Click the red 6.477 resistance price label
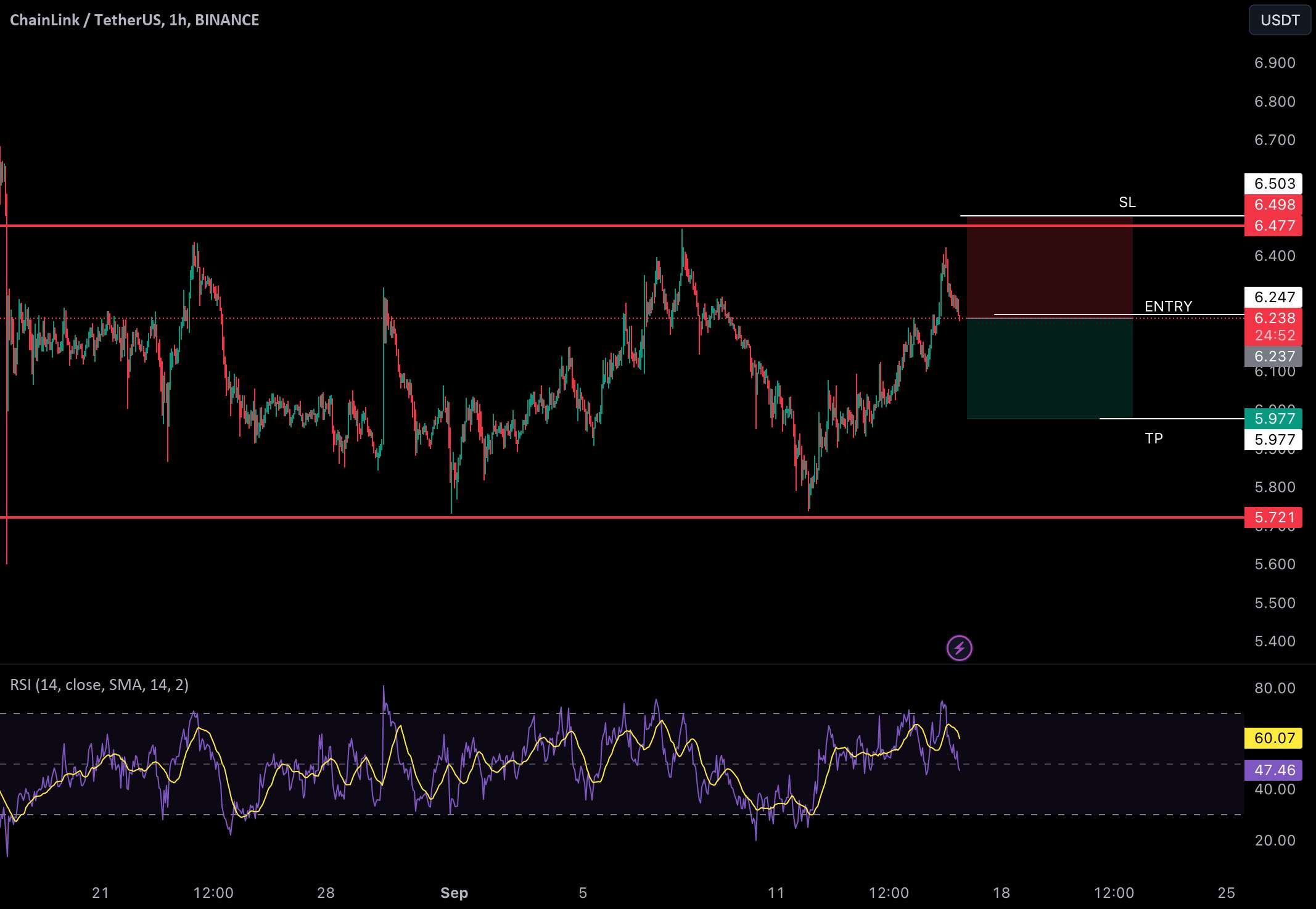The image size is (1316, 909). [x=1273, y=226]
